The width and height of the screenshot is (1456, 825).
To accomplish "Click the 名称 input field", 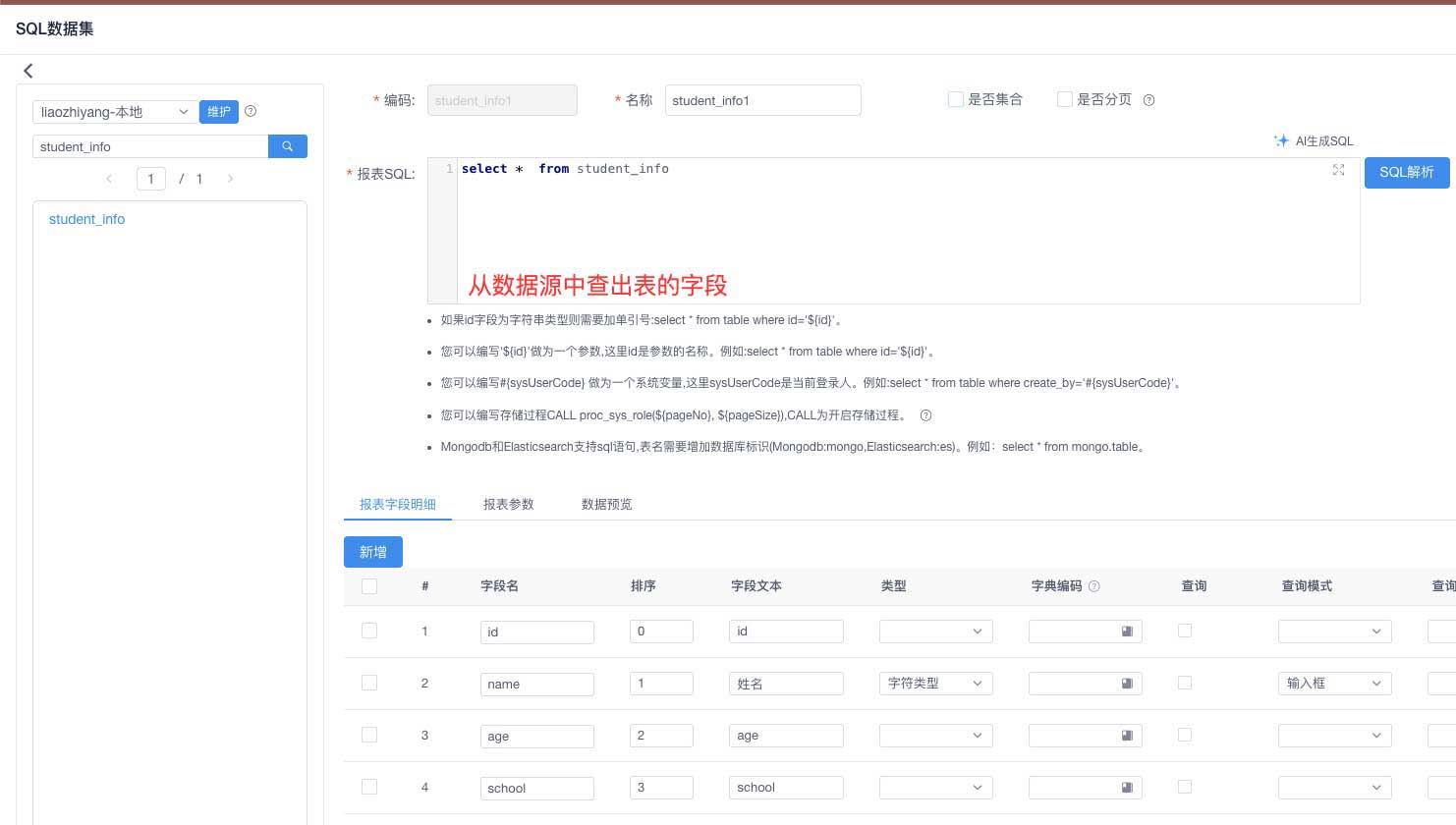I will pyautogui.click(x=763, y=100).
